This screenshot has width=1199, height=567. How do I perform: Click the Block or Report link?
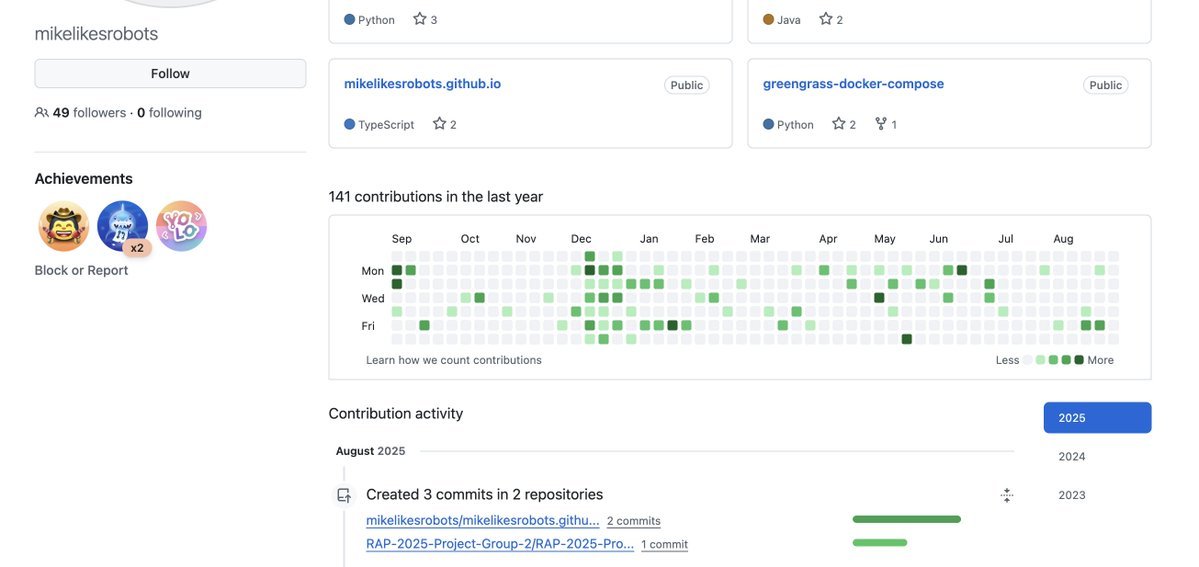click(x=81, y=270)
